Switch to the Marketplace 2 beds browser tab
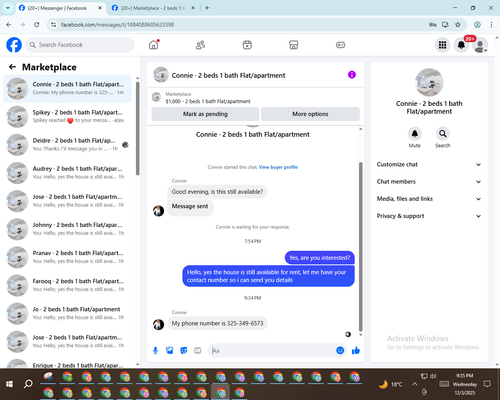Image resolution: width=500 pixels, height=400 pixels. click(x=153, y=8)
